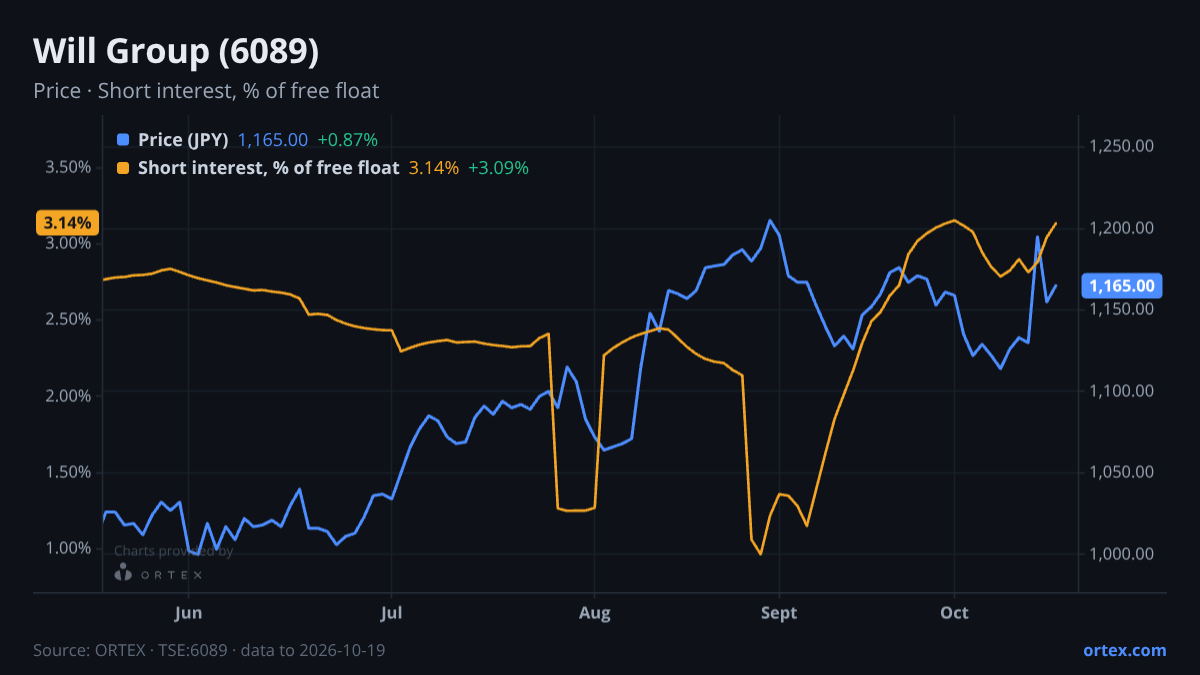Click the 1,250.00 right axis label

coord(1122,146)
